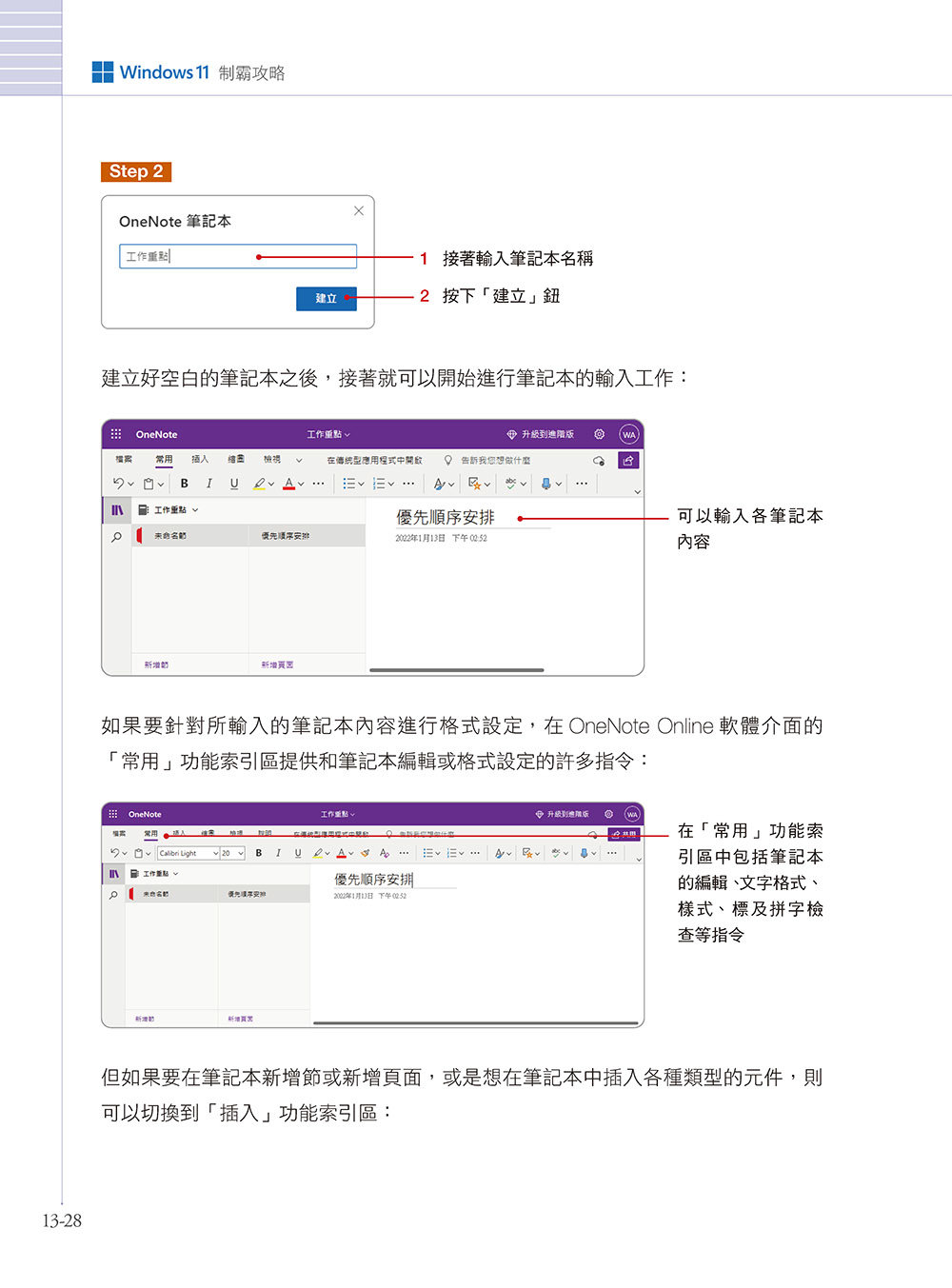Click the Clear Formatting icon

385,853
